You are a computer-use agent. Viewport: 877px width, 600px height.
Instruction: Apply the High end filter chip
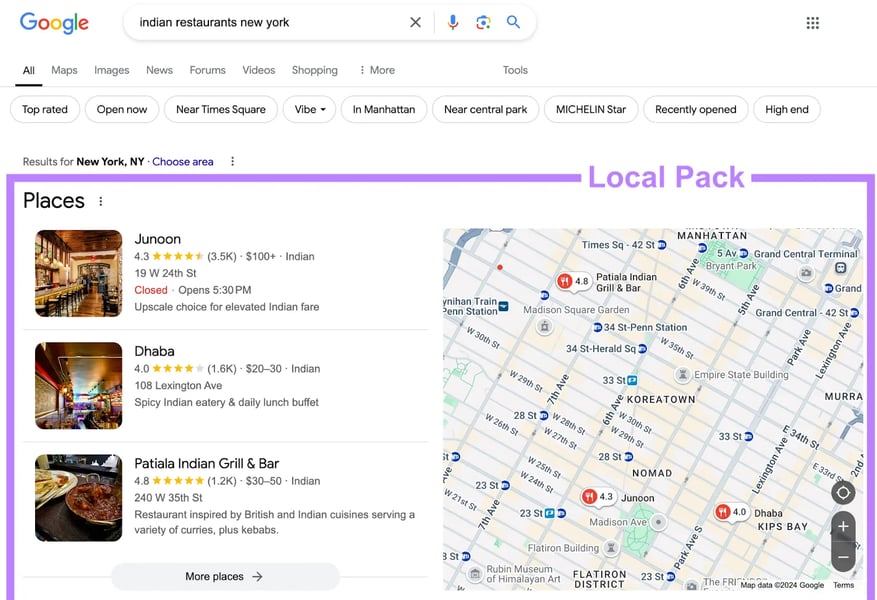click(x=787, y=110)
